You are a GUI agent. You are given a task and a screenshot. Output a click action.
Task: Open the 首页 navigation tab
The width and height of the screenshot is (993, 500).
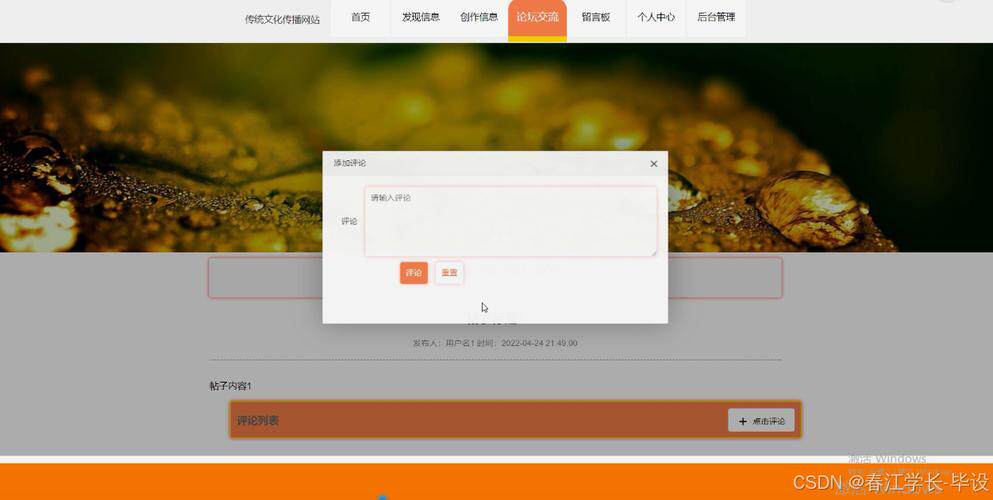tap(360, 18)
